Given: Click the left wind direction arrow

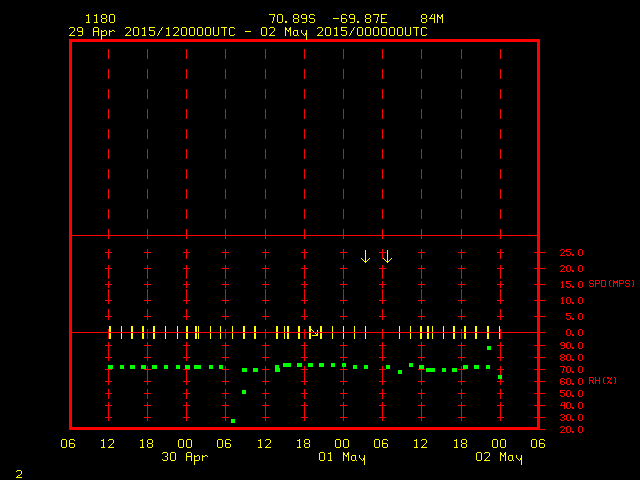Looking at the screenshot, I should pyautogui.click(x=365, y=256).
